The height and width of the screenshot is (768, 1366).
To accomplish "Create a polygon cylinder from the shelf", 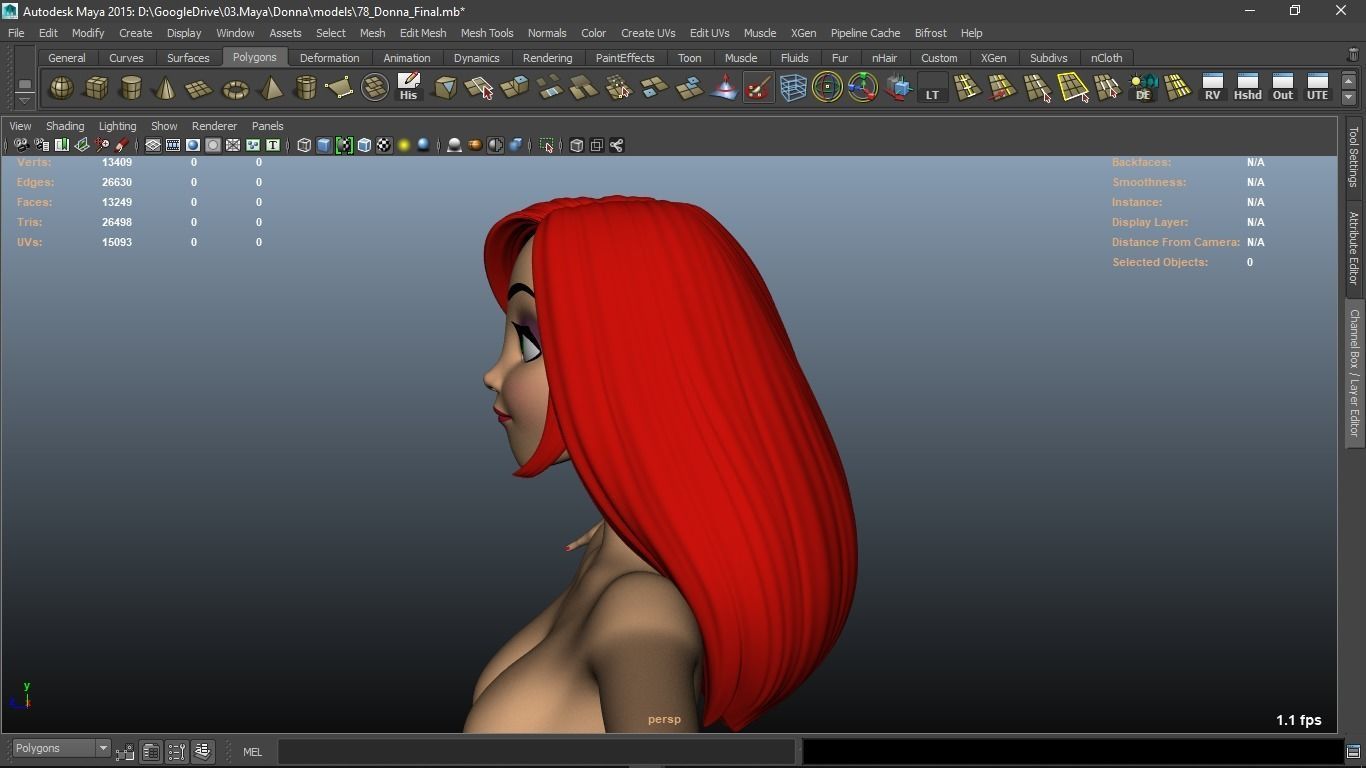I will point(130,88).
